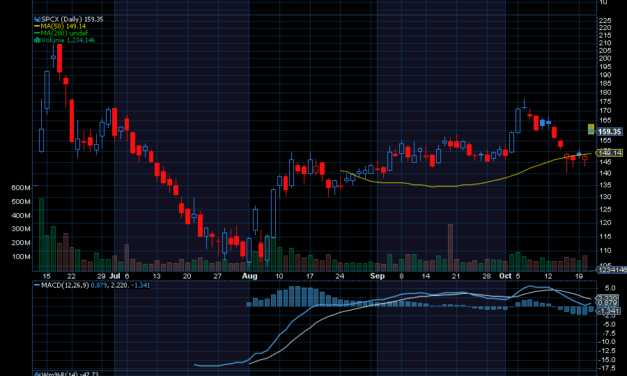Click the 110 label on the price axis
Viewport: 627px width, 376px height.
605,250
